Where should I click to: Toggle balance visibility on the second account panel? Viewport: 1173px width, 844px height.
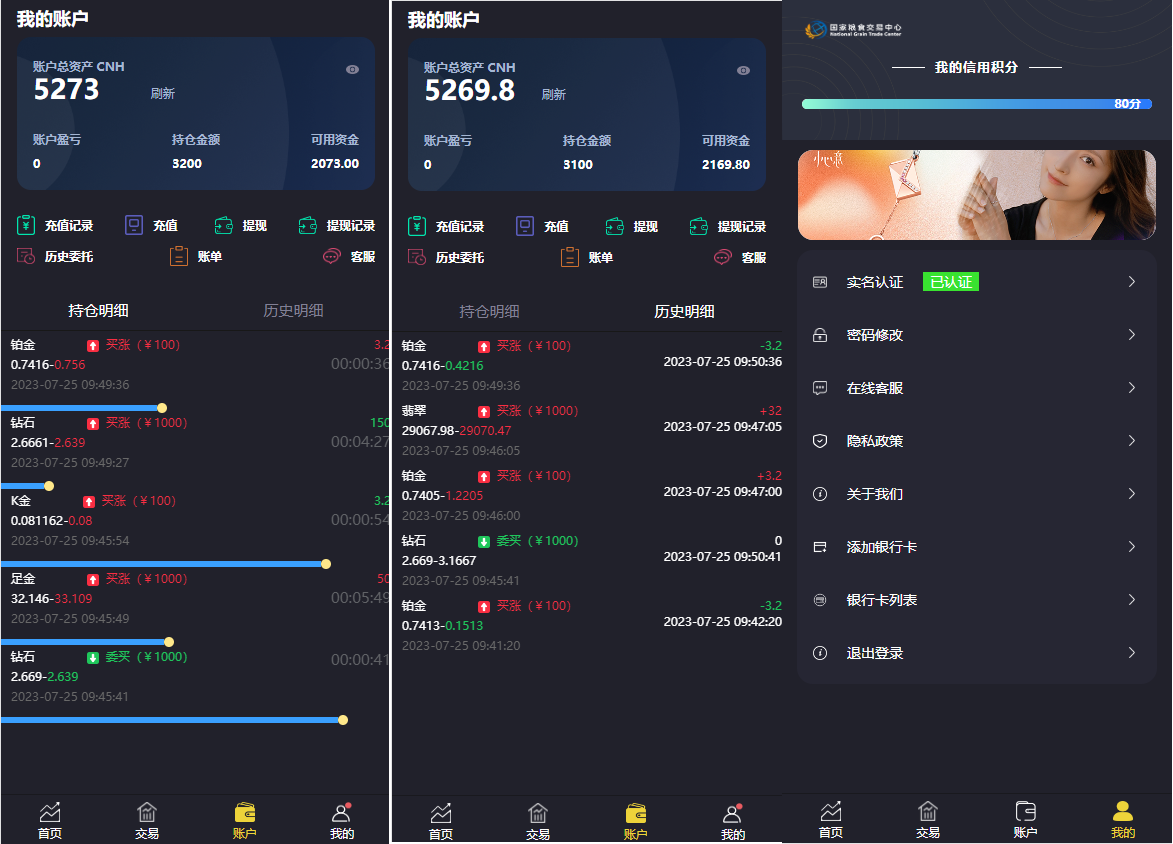coord(742,70)
